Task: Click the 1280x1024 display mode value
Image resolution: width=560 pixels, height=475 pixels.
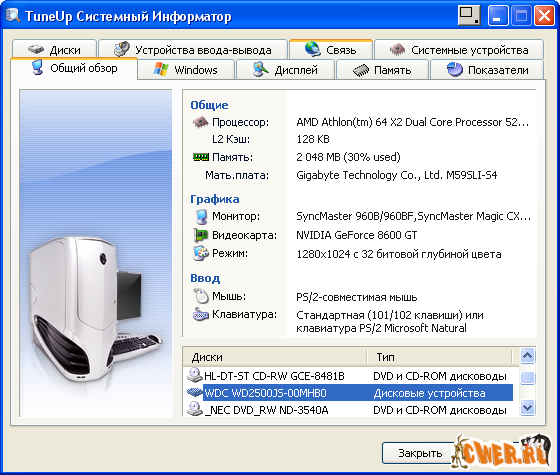Action: 399,254
